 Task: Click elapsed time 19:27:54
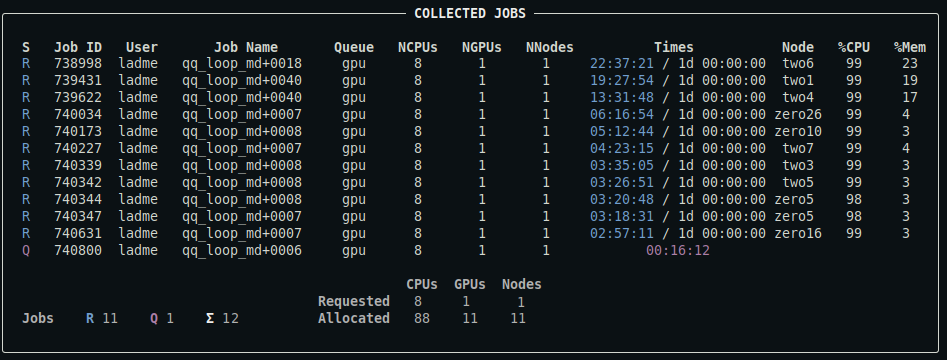pyautogui.click(x=621, y=80)
